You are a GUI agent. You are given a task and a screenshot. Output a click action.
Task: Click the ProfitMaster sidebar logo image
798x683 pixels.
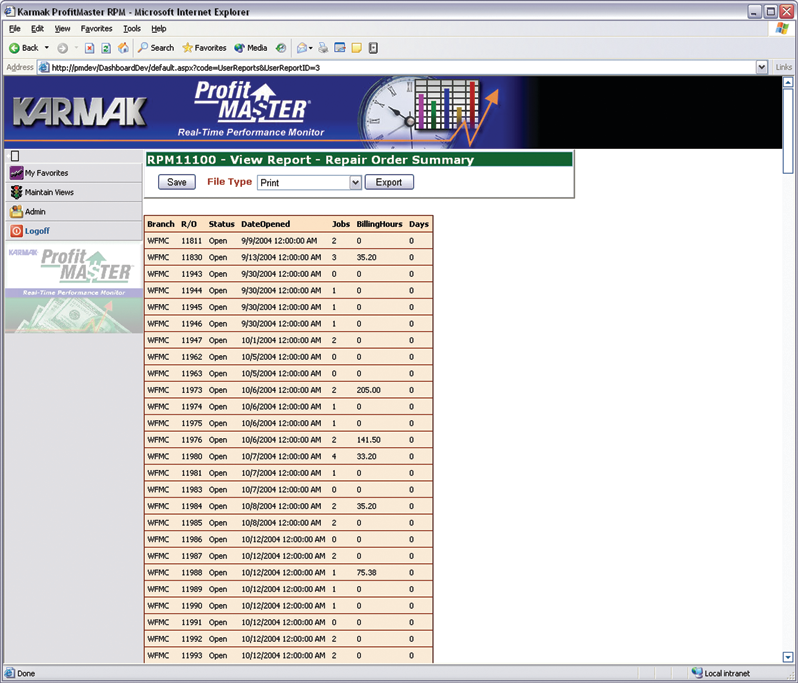click(x=74, y=289)
